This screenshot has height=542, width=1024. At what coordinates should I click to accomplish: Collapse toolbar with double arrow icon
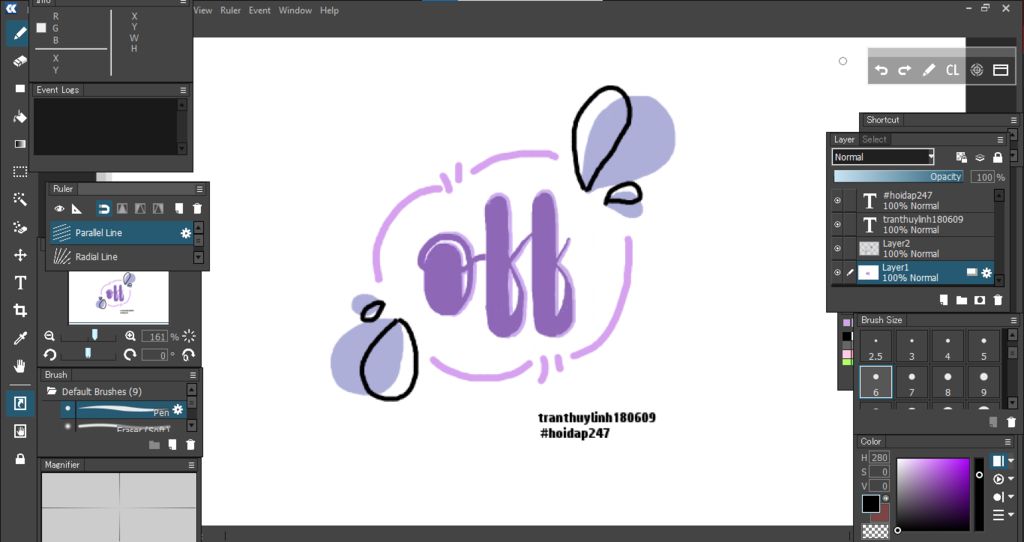tap(11, 8)
